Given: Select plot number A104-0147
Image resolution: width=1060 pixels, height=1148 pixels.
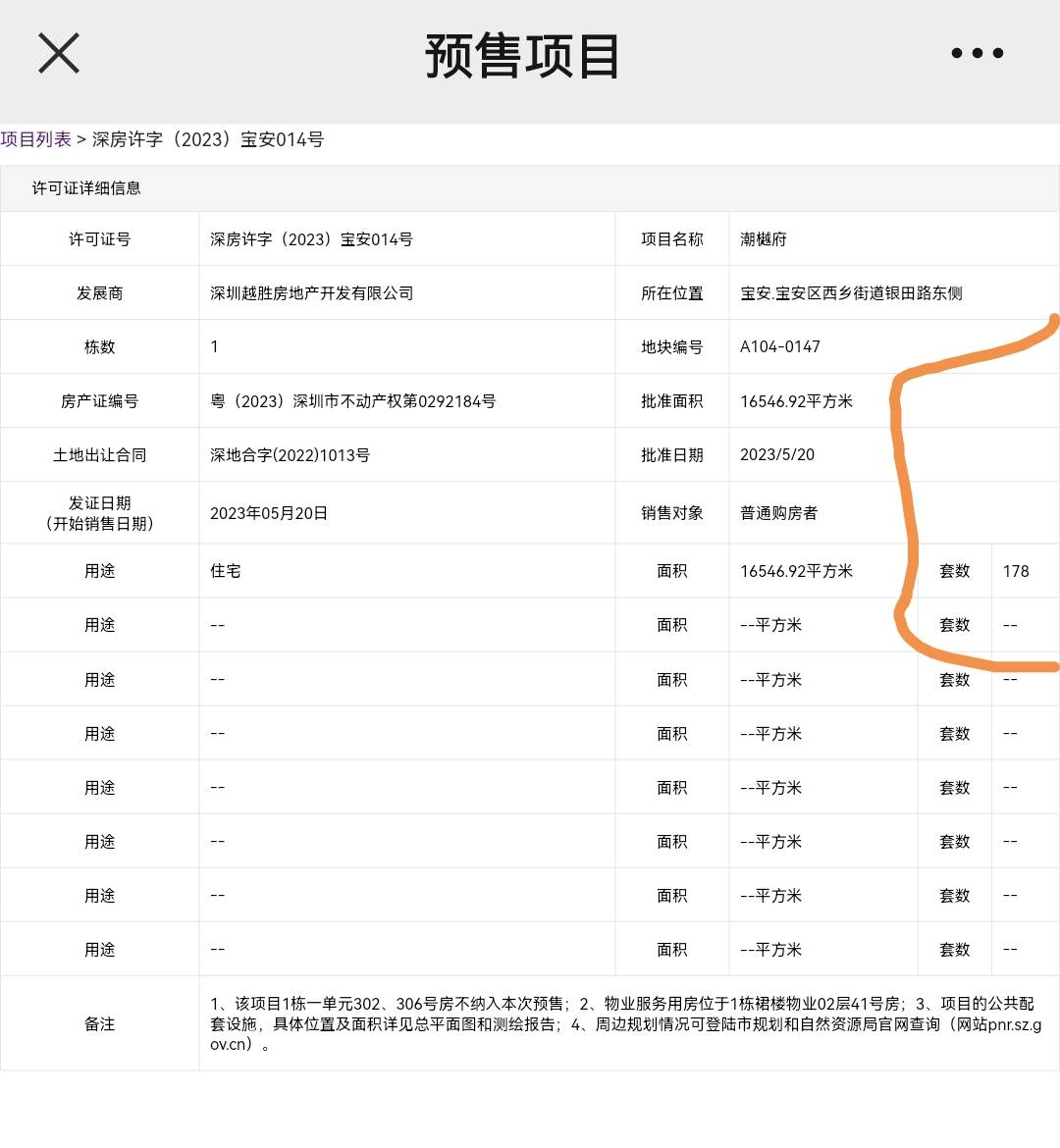Looking at the screenshot, I should click(780, 347).
